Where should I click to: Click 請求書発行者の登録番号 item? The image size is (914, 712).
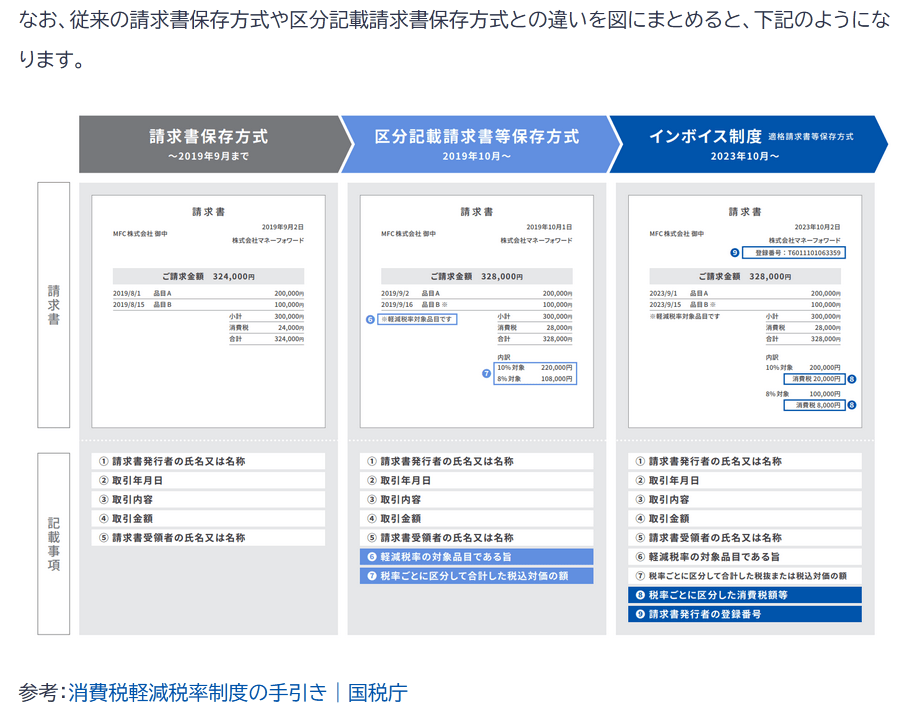(745, 614)
